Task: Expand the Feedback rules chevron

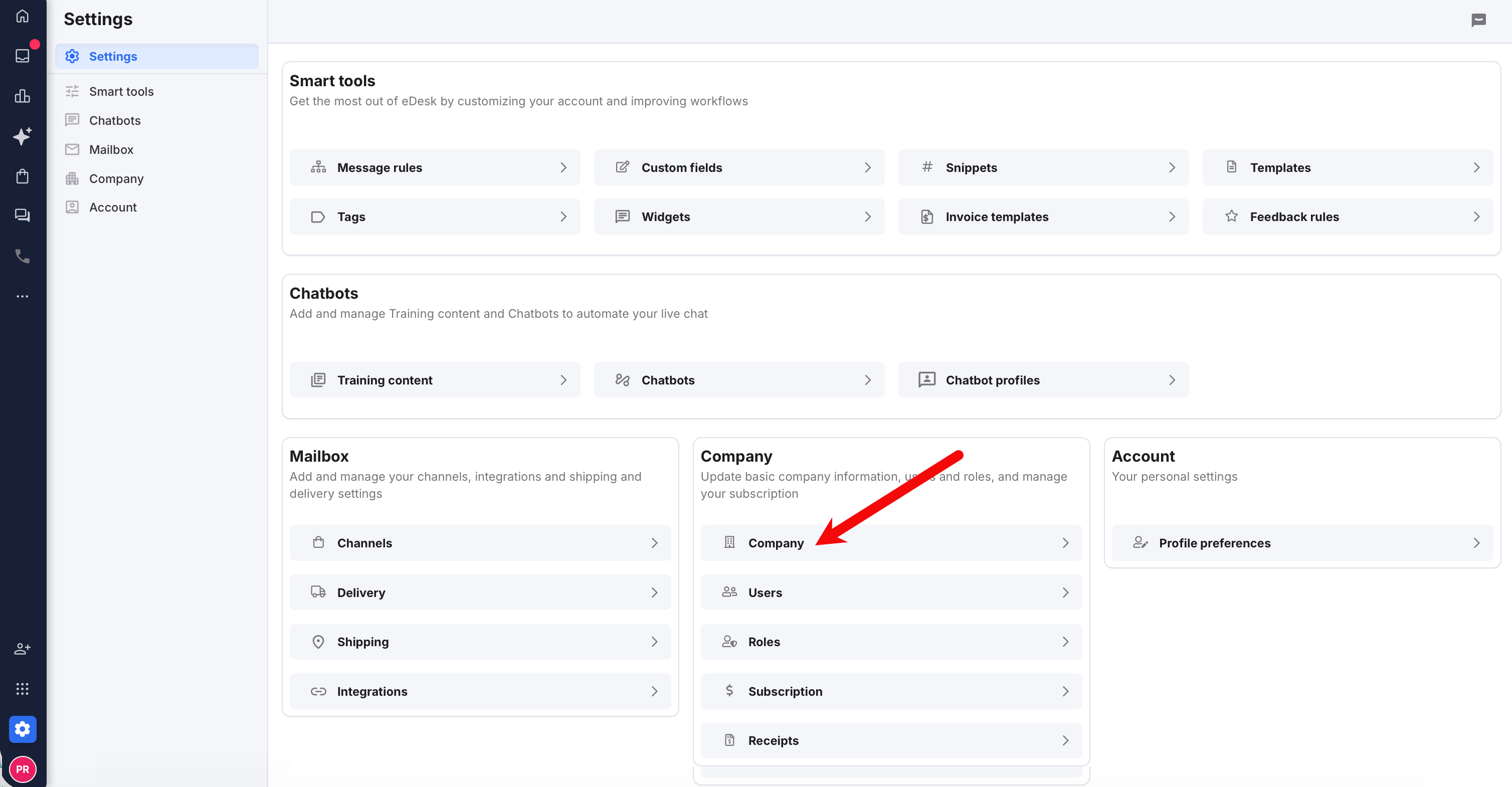Action: tap(1476, 217)
